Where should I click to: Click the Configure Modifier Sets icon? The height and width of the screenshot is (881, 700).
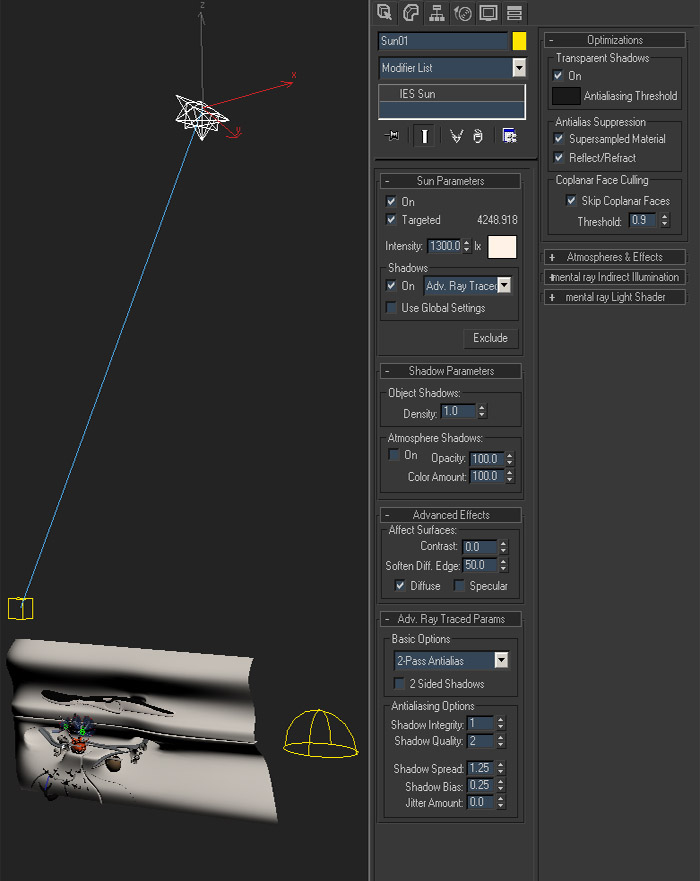(x=509, y=136)
